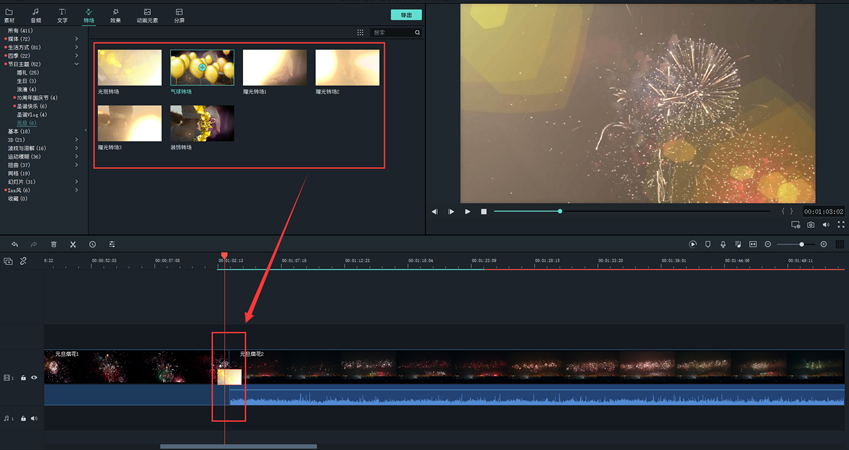
Task: Enter fullscreen preview mode
Action: click(841, 225)
